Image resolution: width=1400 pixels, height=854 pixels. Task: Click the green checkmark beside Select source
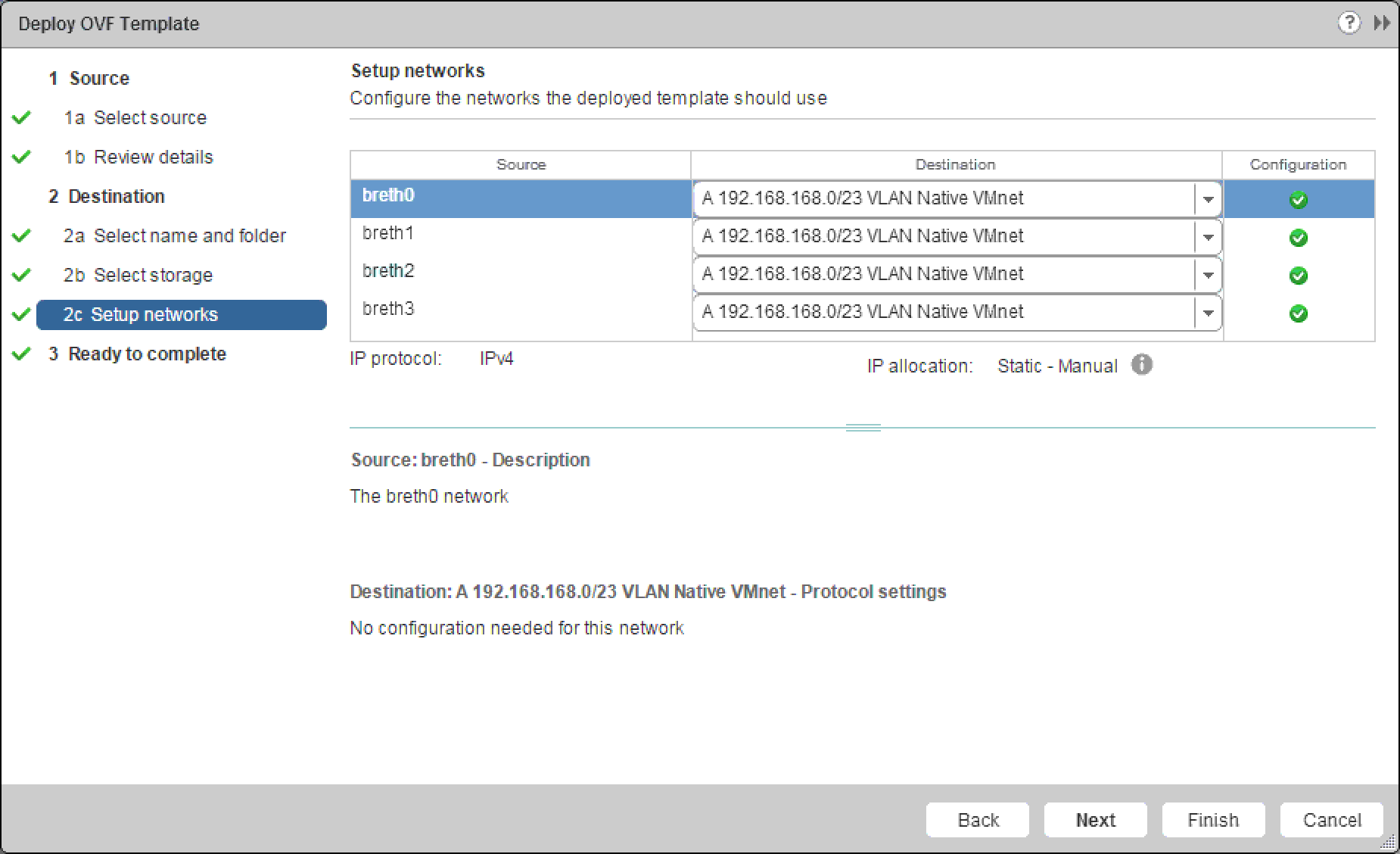click(22, 117)
